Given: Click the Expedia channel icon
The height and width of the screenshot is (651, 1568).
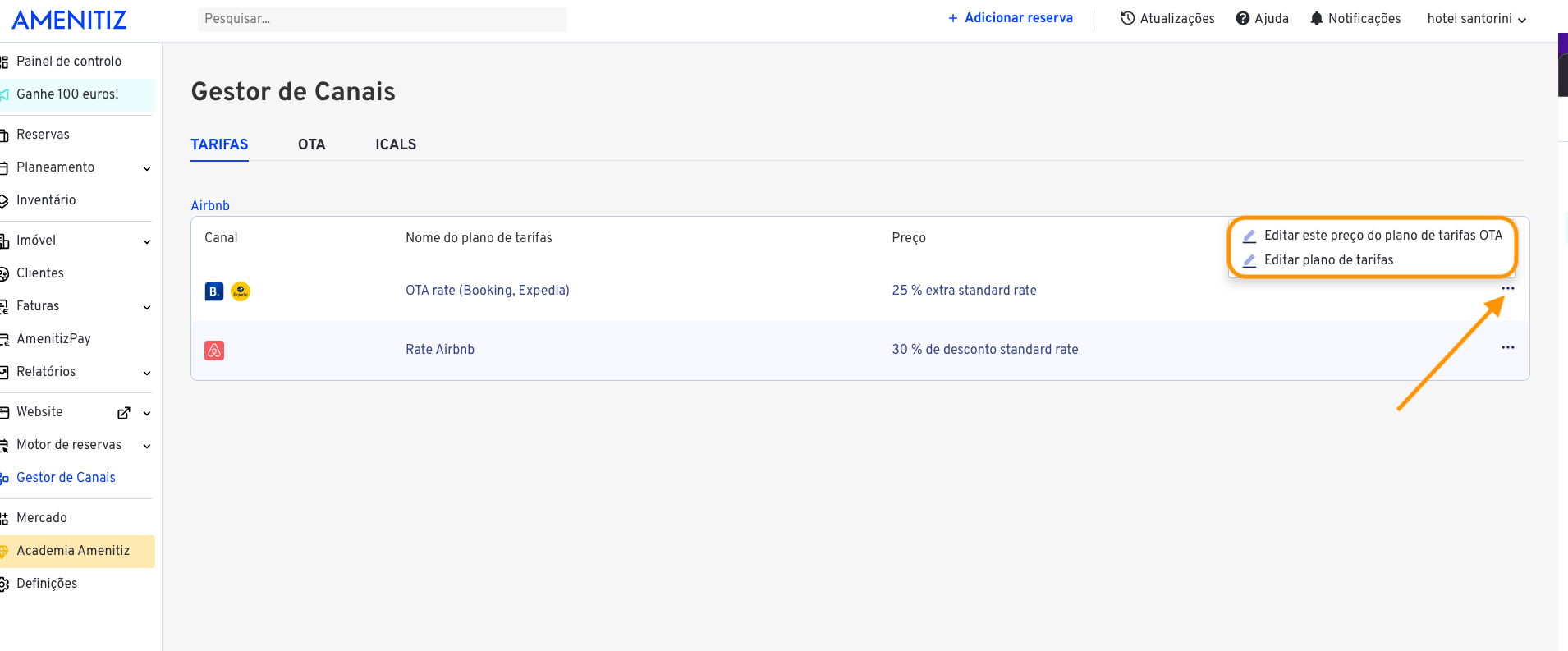Looking at the screenshot, I should point(241,291).
